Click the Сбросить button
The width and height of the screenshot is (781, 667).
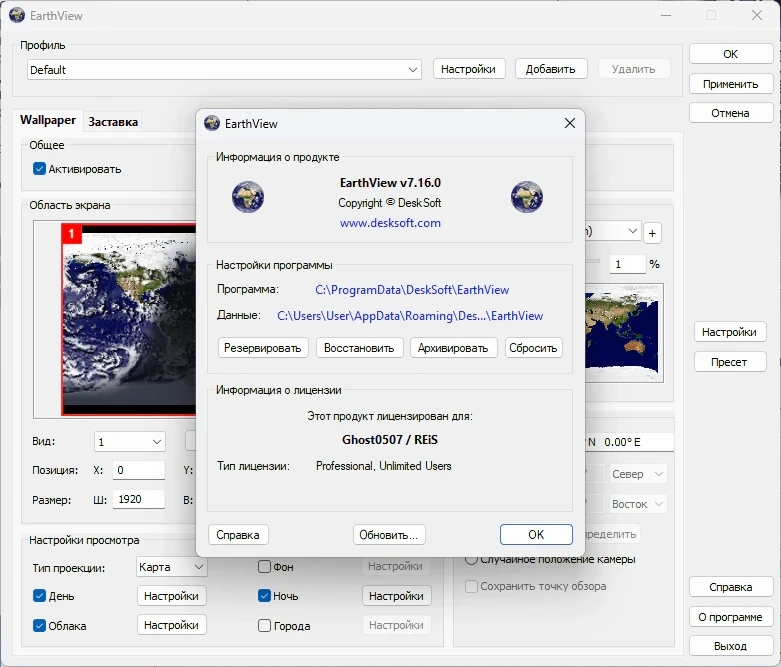point(533,348)
